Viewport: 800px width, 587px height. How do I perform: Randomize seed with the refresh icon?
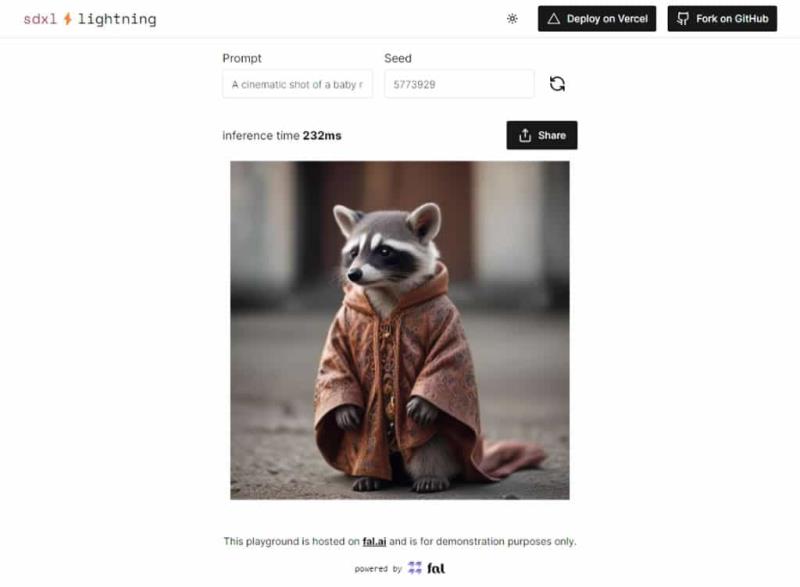point(557,84)
